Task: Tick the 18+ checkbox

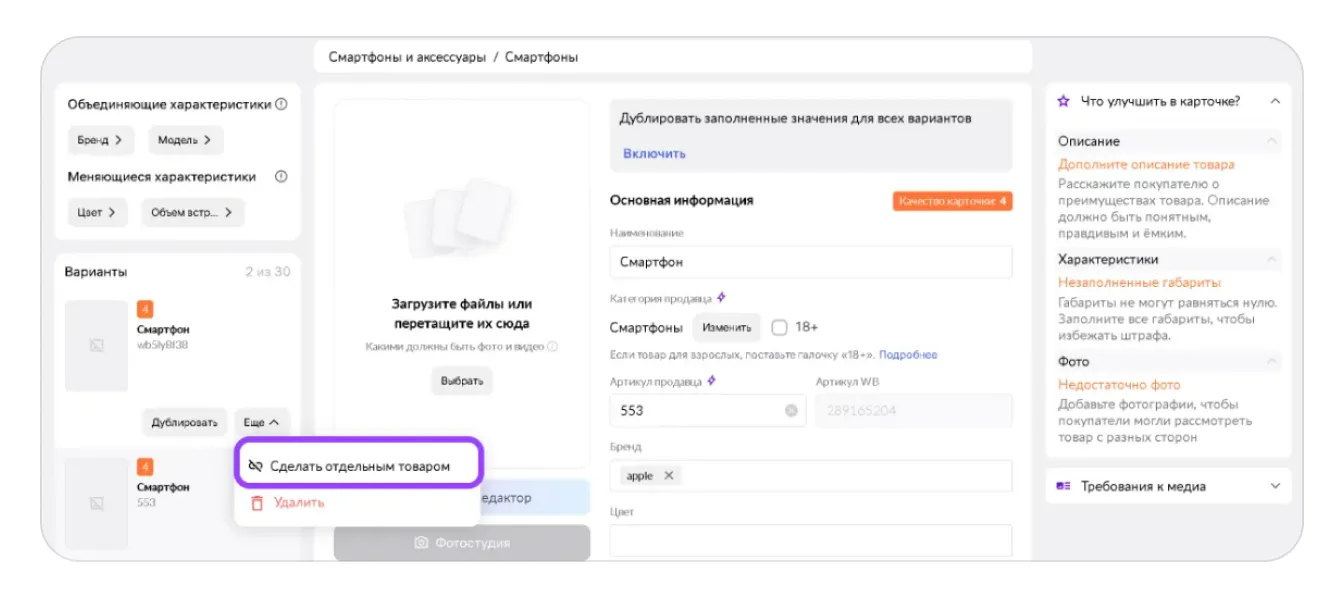Action: 780,327
